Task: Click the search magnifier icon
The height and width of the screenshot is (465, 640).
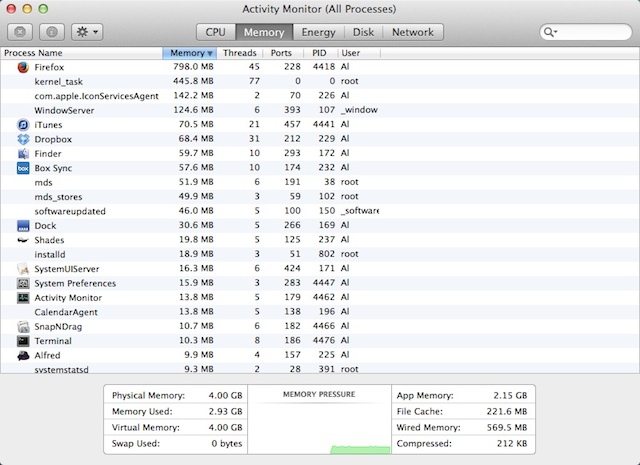Action: pyautogui.click(x=550, y=32)
